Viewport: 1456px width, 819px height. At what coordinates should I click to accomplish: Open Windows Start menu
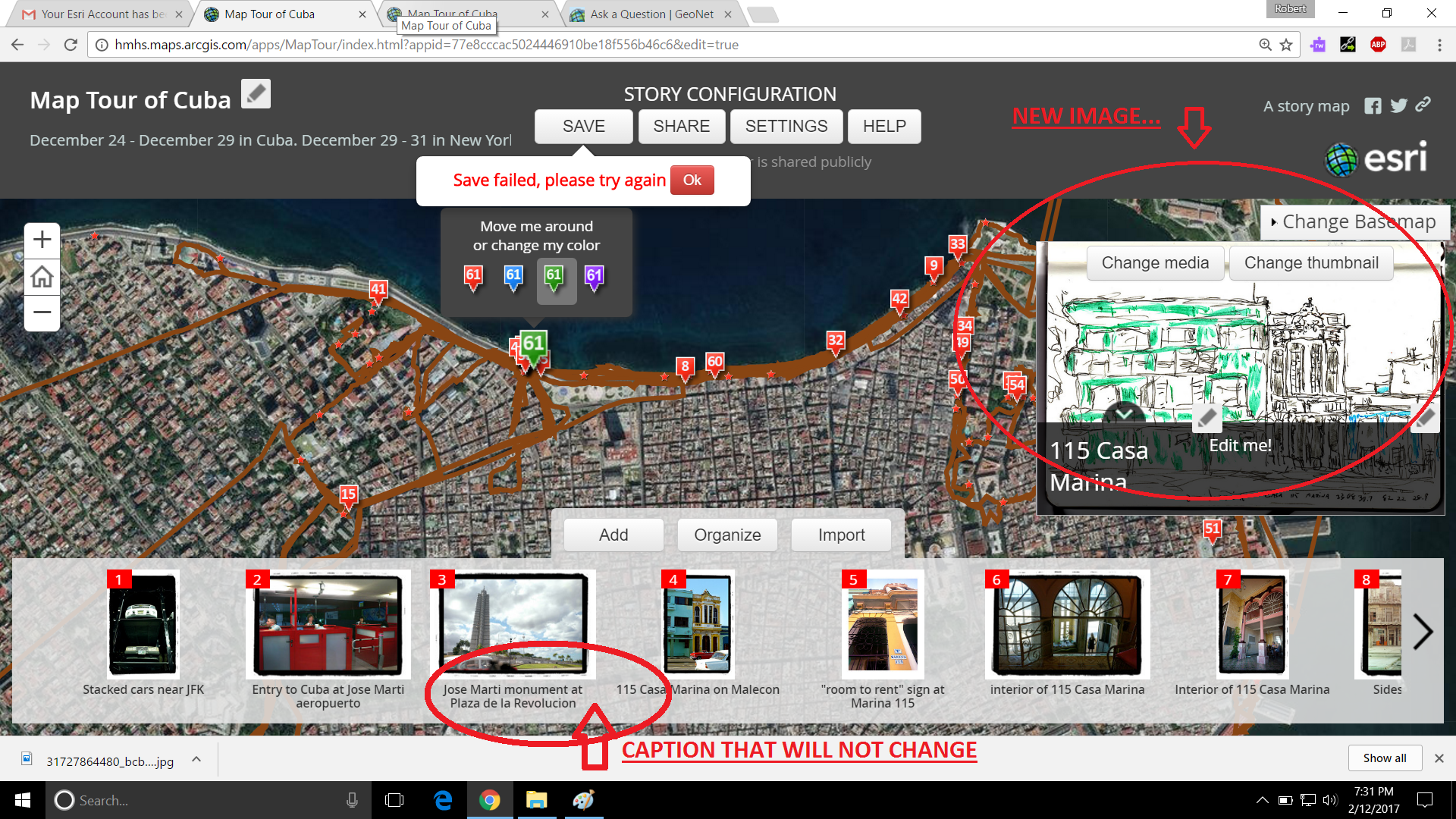(23, 800)
